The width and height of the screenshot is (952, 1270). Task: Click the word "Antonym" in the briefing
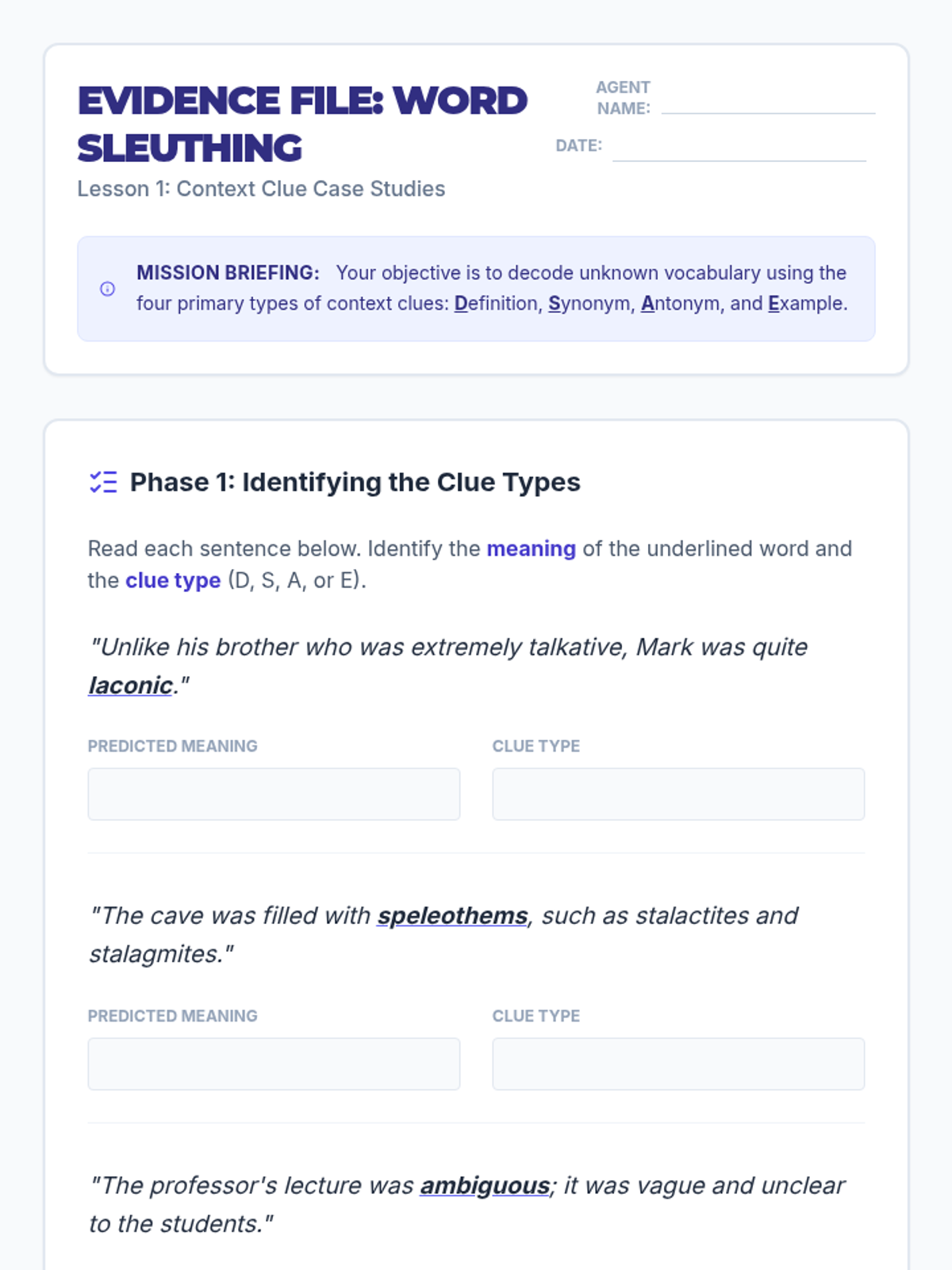pos(682,303)
